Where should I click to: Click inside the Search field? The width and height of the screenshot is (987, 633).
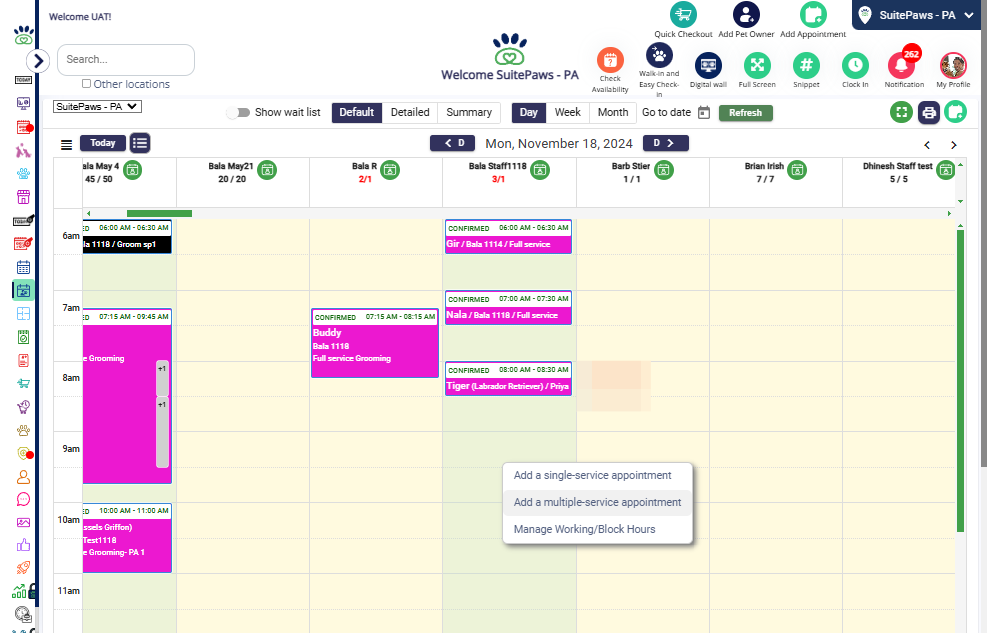click(126, 60)
